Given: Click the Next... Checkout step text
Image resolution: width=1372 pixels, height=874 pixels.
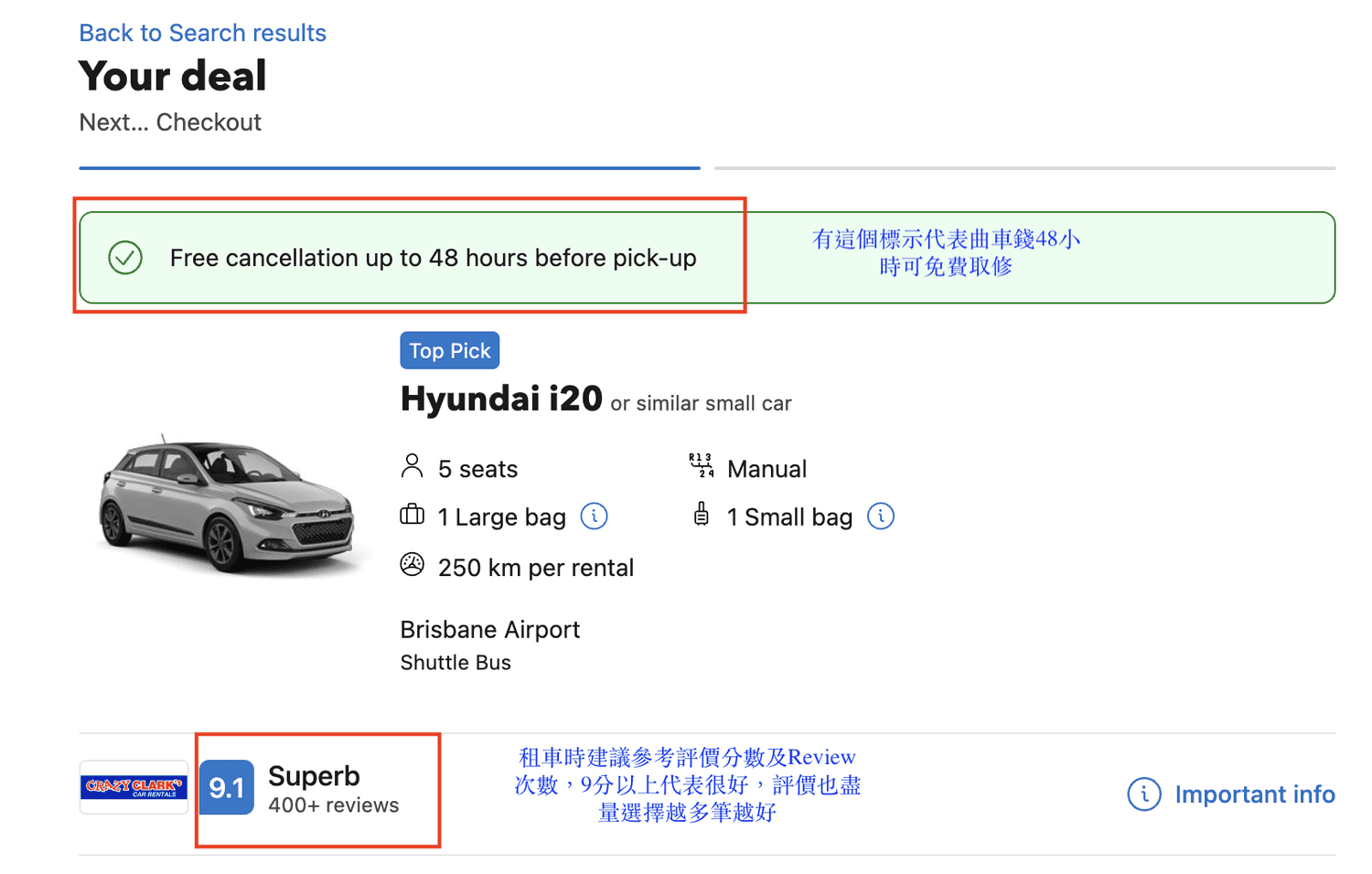Looking at the screenshot, I should (170, 123).
